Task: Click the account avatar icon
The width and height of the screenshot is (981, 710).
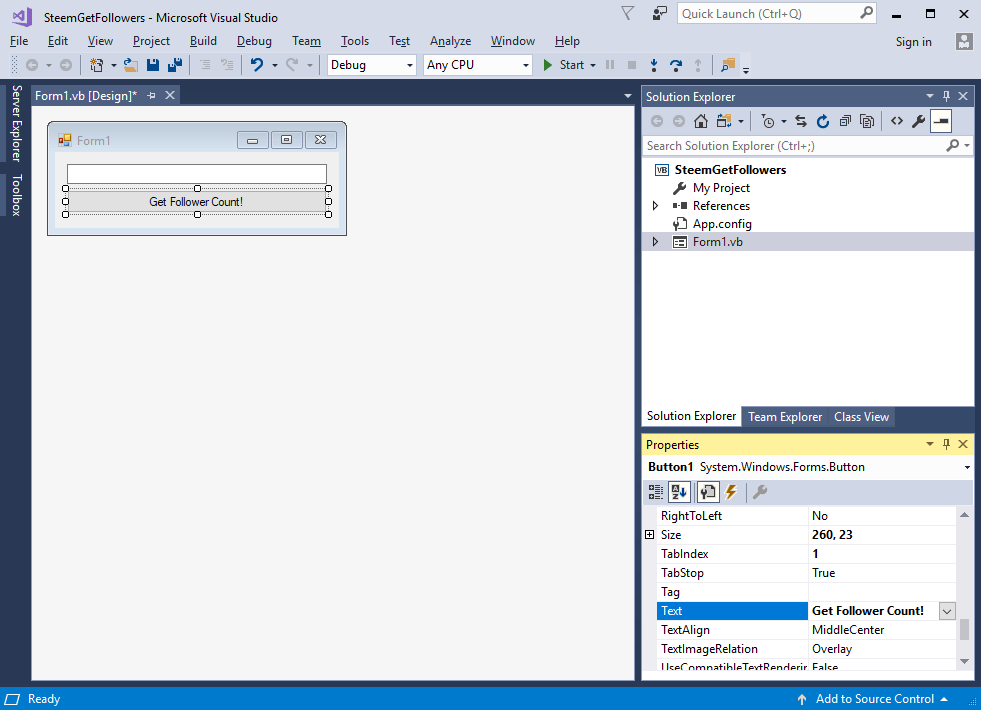Action: tap(964, 41)
